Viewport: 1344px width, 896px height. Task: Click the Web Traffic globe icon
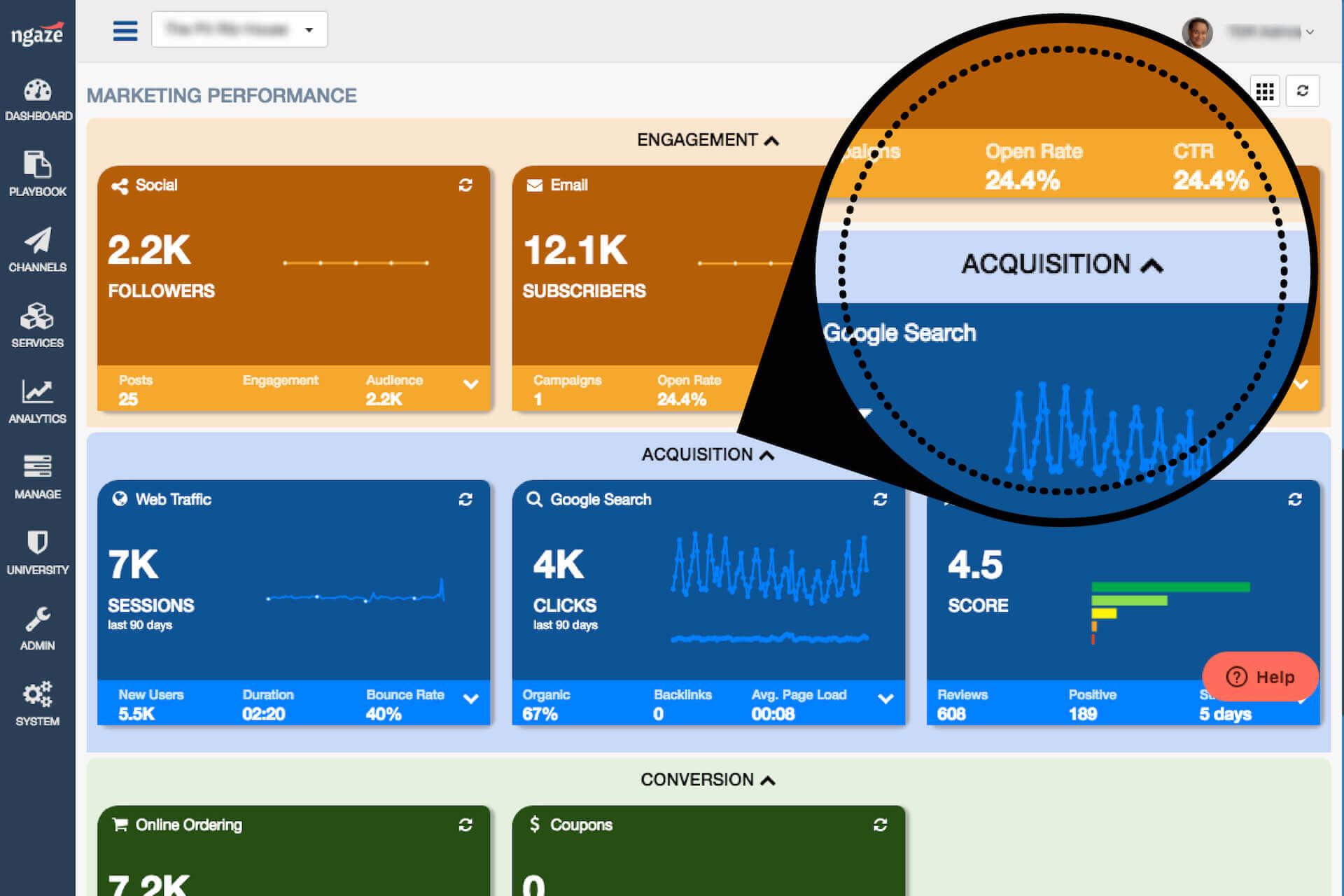pos(120,498)
